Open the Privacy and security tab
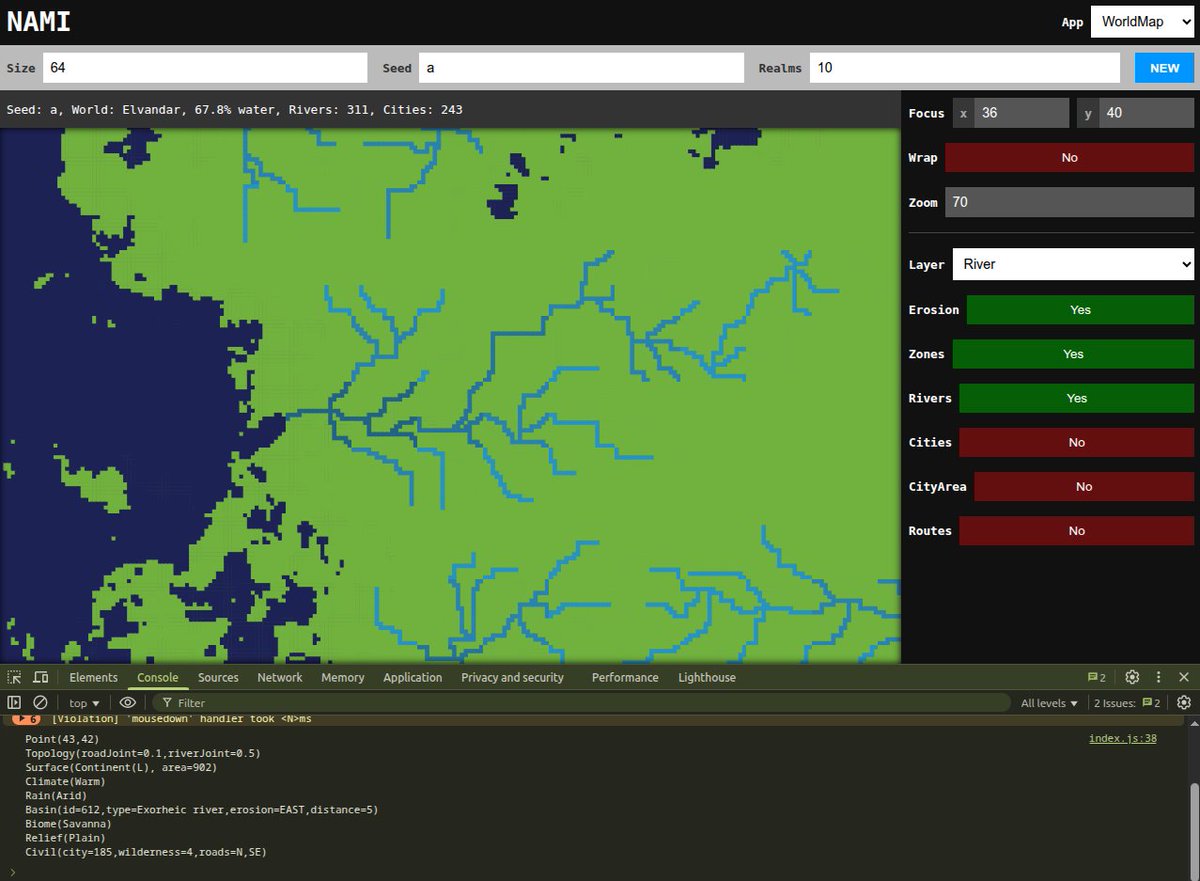 [512, 677]
